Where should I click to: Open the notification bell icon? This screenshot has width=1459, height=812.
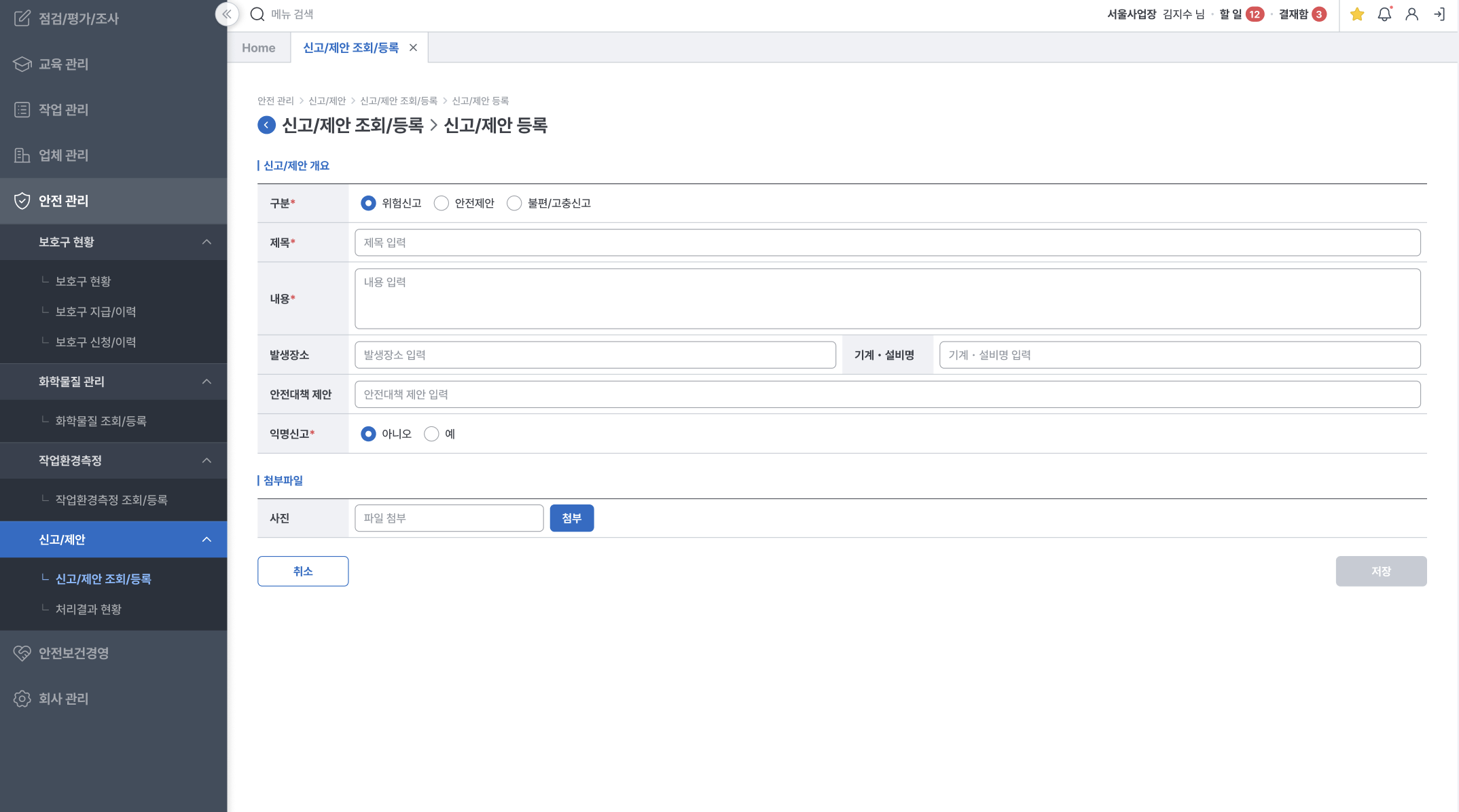coord(1384,14)
